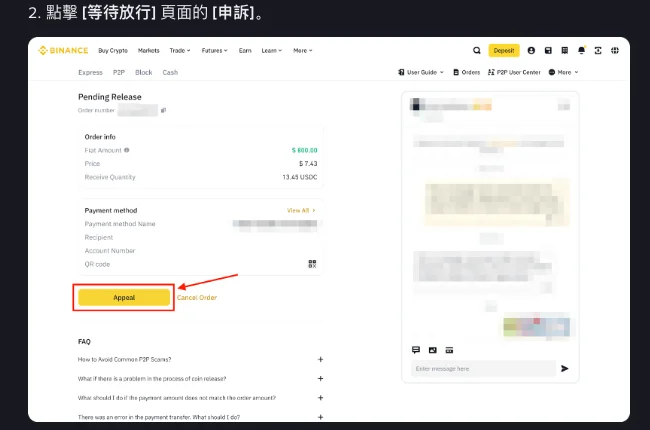Click the Pending Release heading

[x=109, y=97]
